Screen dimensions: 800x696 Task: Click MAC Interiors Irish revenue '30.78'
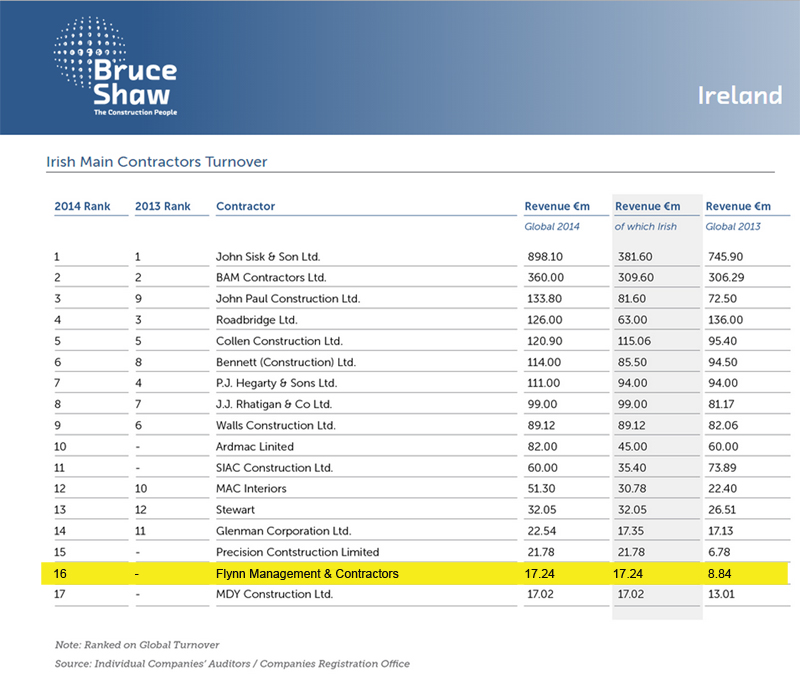tap(632, 489)
